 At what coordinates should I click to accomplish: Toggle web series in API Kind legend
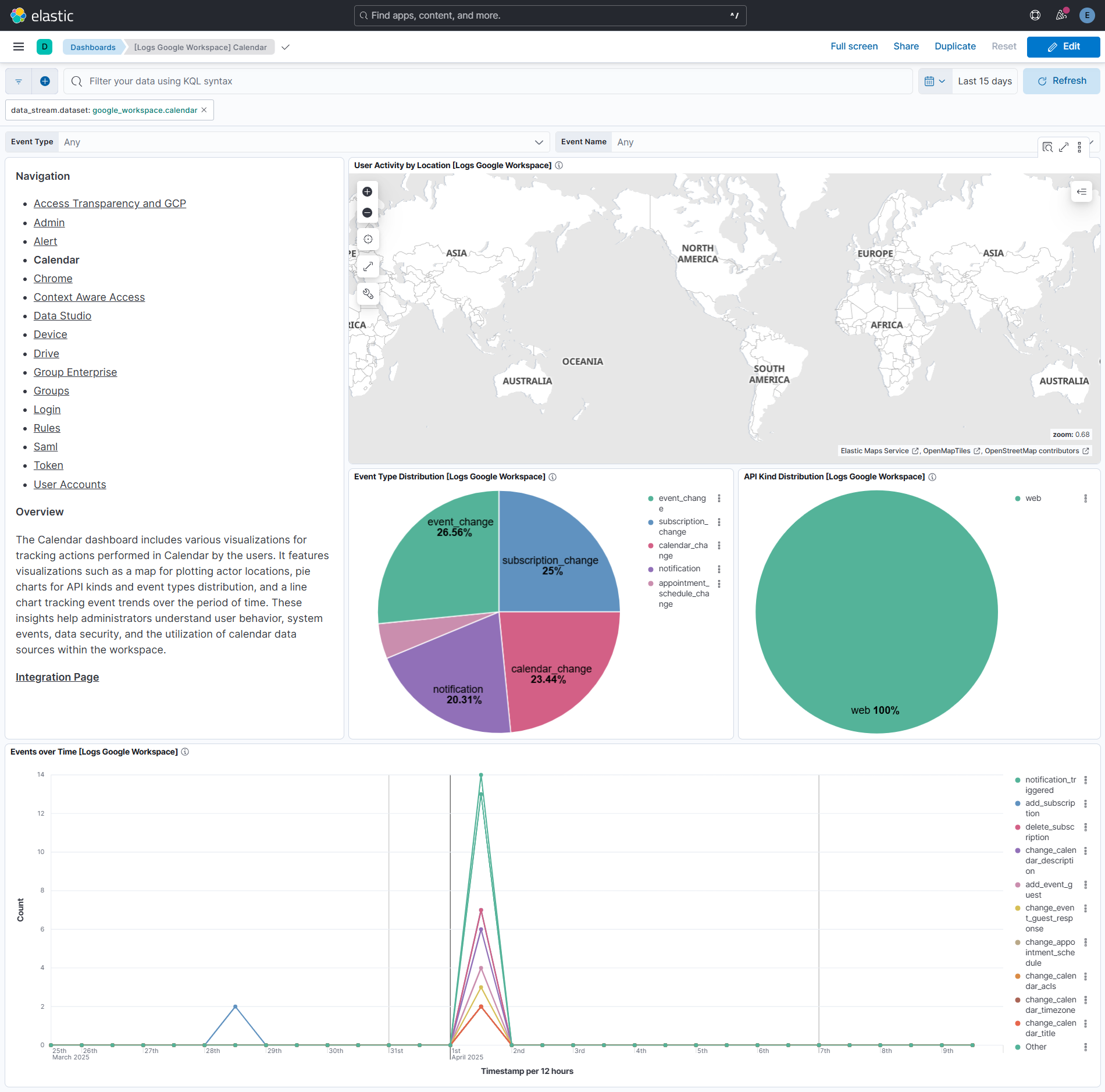click(1033, 499)
